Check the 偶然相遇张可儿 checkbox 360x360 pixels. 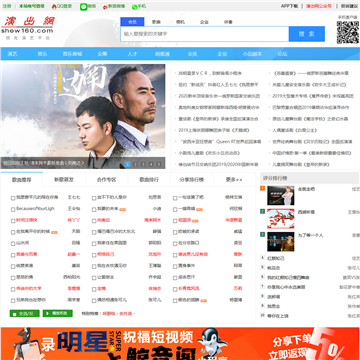(94, 300)
